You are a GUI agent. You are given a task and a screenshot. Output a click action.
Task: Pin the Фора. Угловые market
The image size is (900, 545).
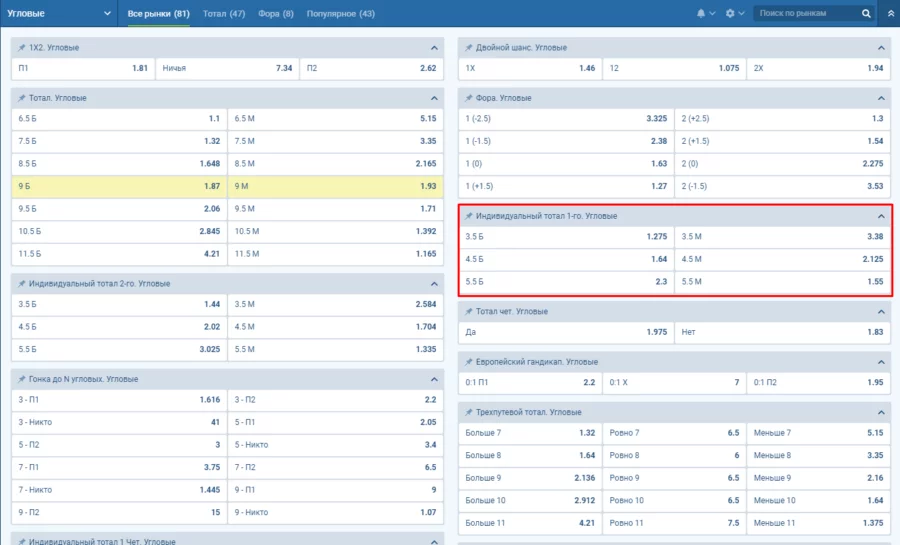tap(469, 98)
